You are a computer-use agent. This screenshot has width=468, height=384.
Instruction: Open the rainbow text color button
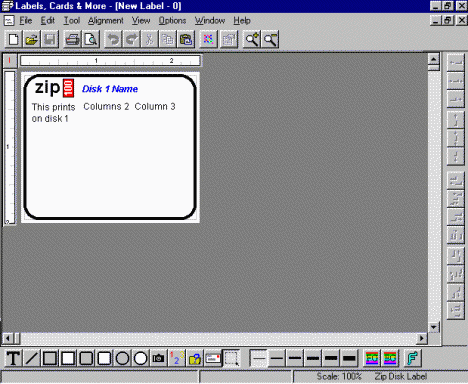point(372,359)
